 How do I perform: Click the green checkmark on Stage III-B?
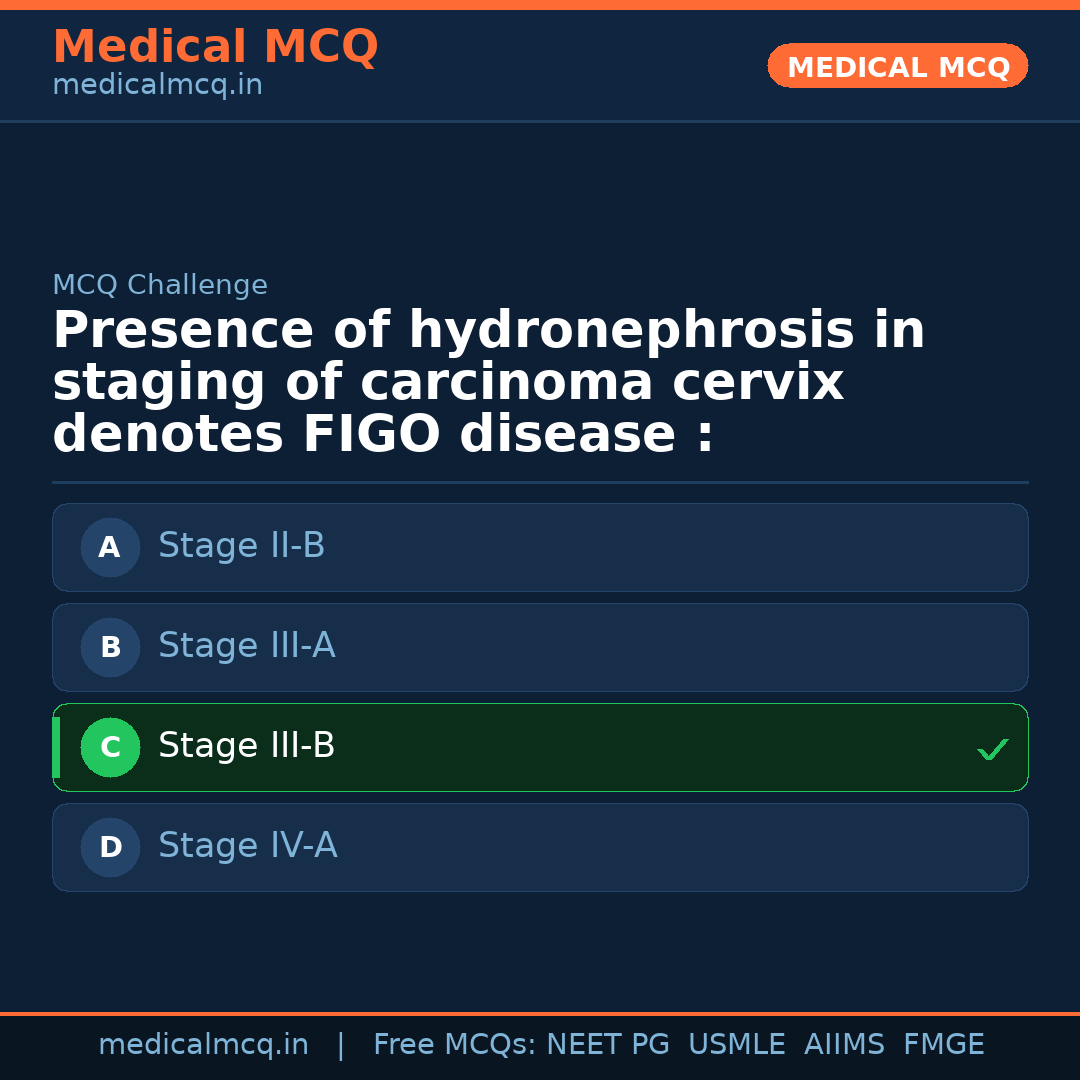[992, 749]
